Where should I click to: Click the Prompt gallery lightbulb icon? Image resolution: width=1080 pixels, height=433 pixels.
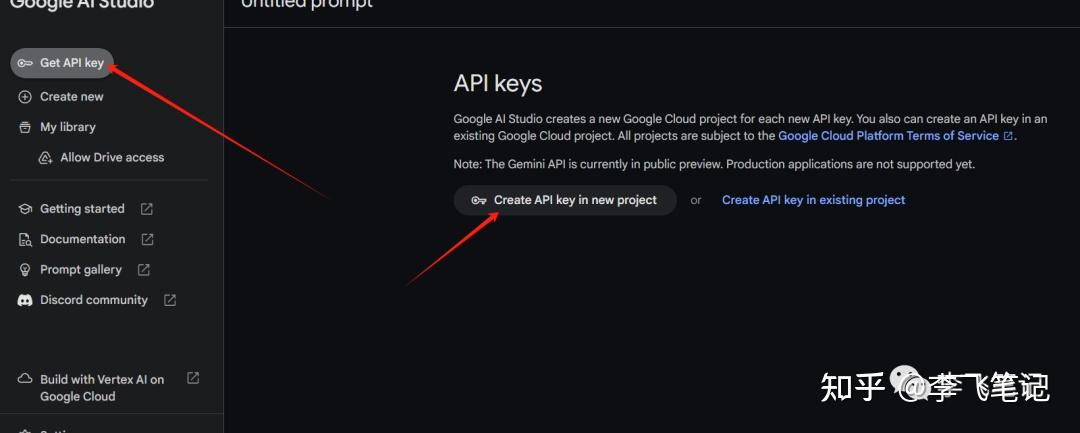25,270
